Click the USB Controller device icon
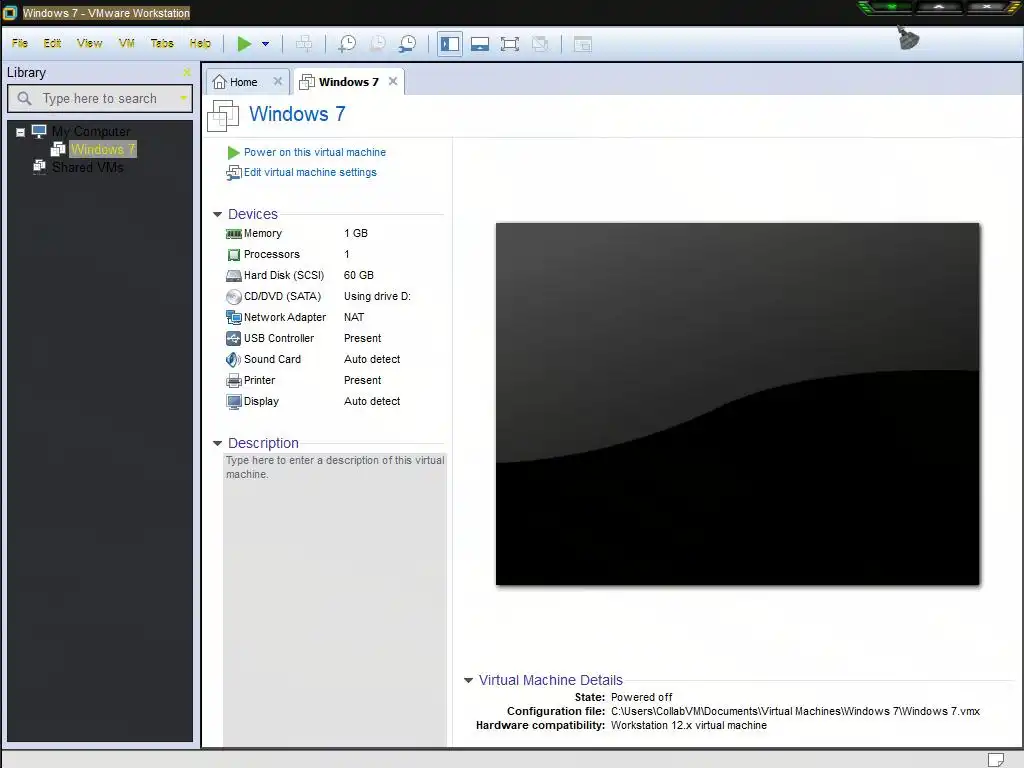The width and height of the screenshot is (1024, 768). point(233,338)
